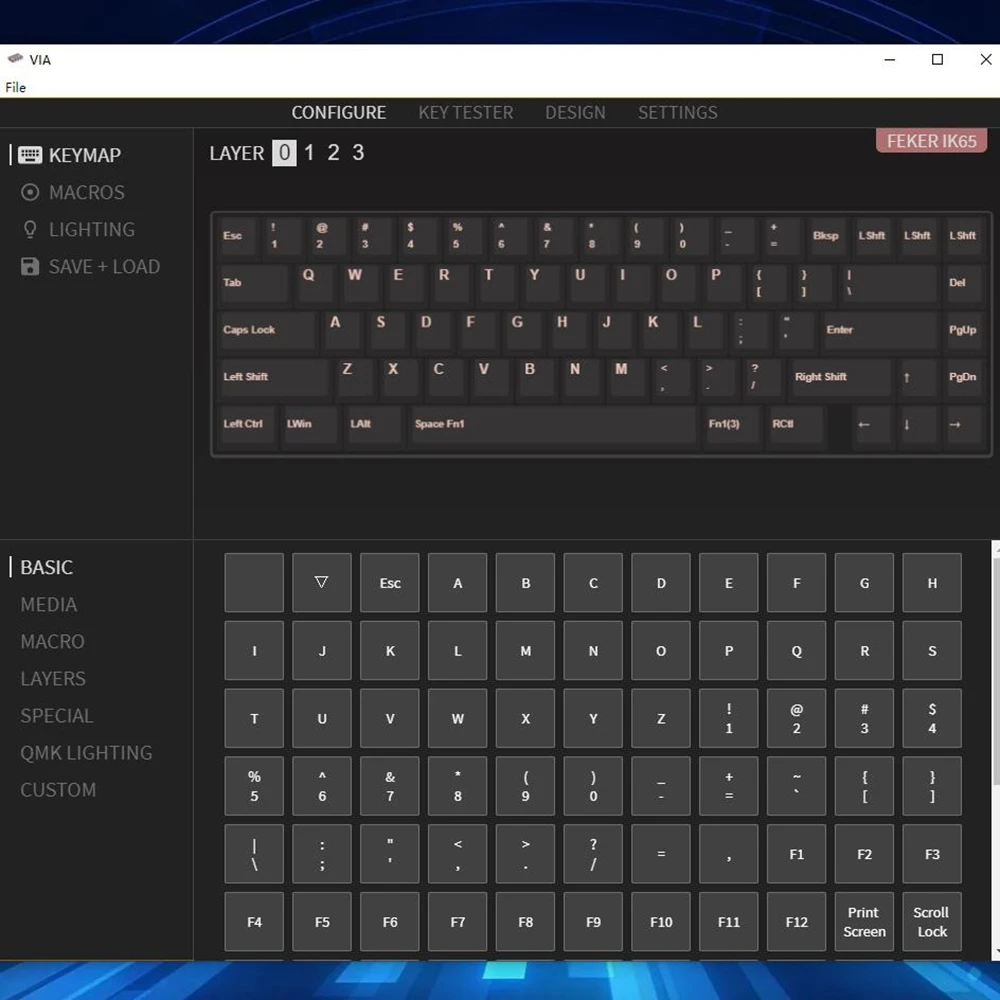Open the Settings tab
Viewport: 1000px width, 1000px height.
tap(677, 112)
